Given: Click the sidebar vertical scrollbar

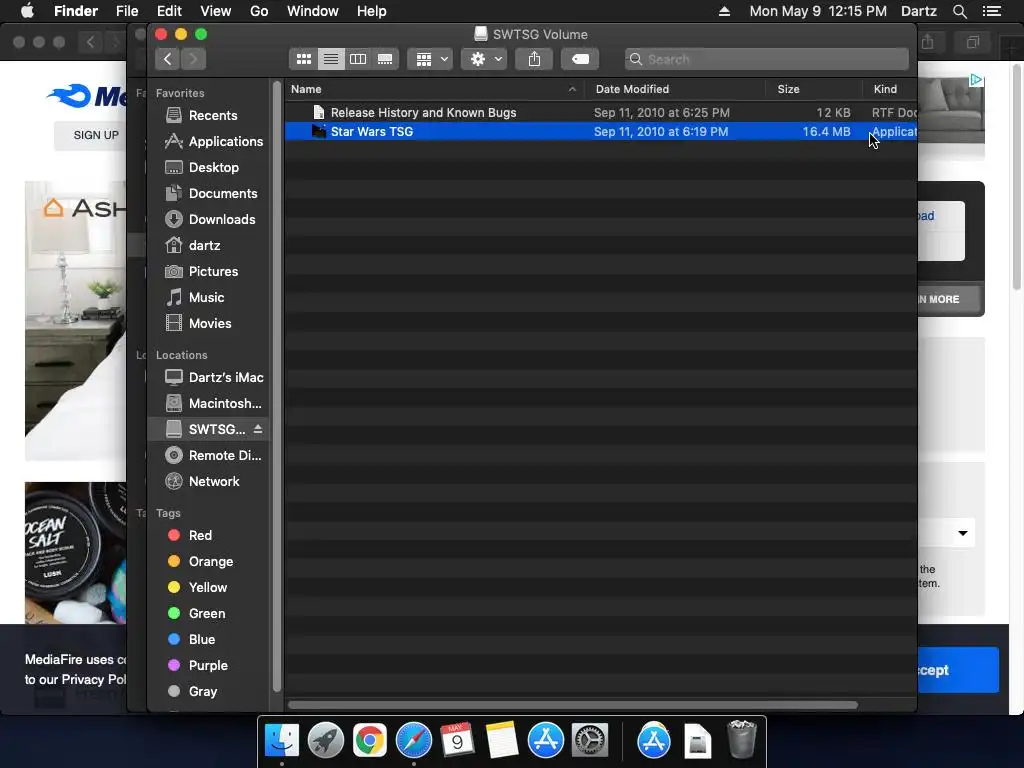Looking at the screenshot, I should (x=277, y=387).
